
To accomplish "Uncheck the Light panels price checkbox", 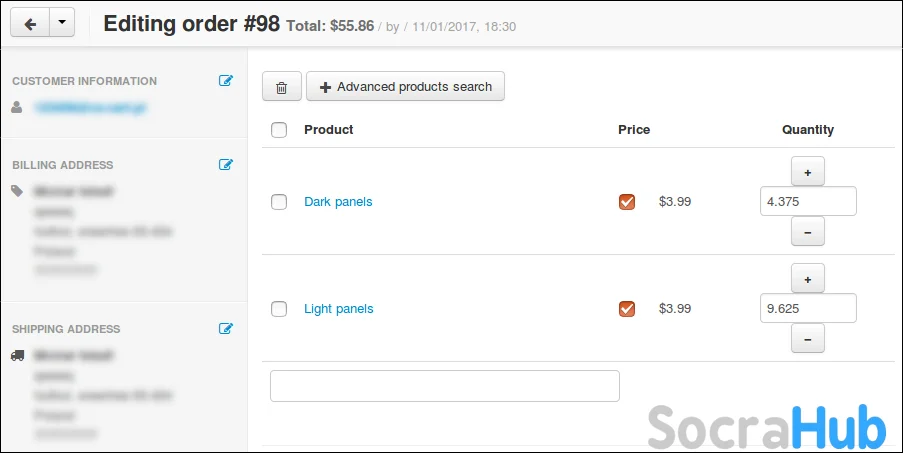I will [627, 309].
